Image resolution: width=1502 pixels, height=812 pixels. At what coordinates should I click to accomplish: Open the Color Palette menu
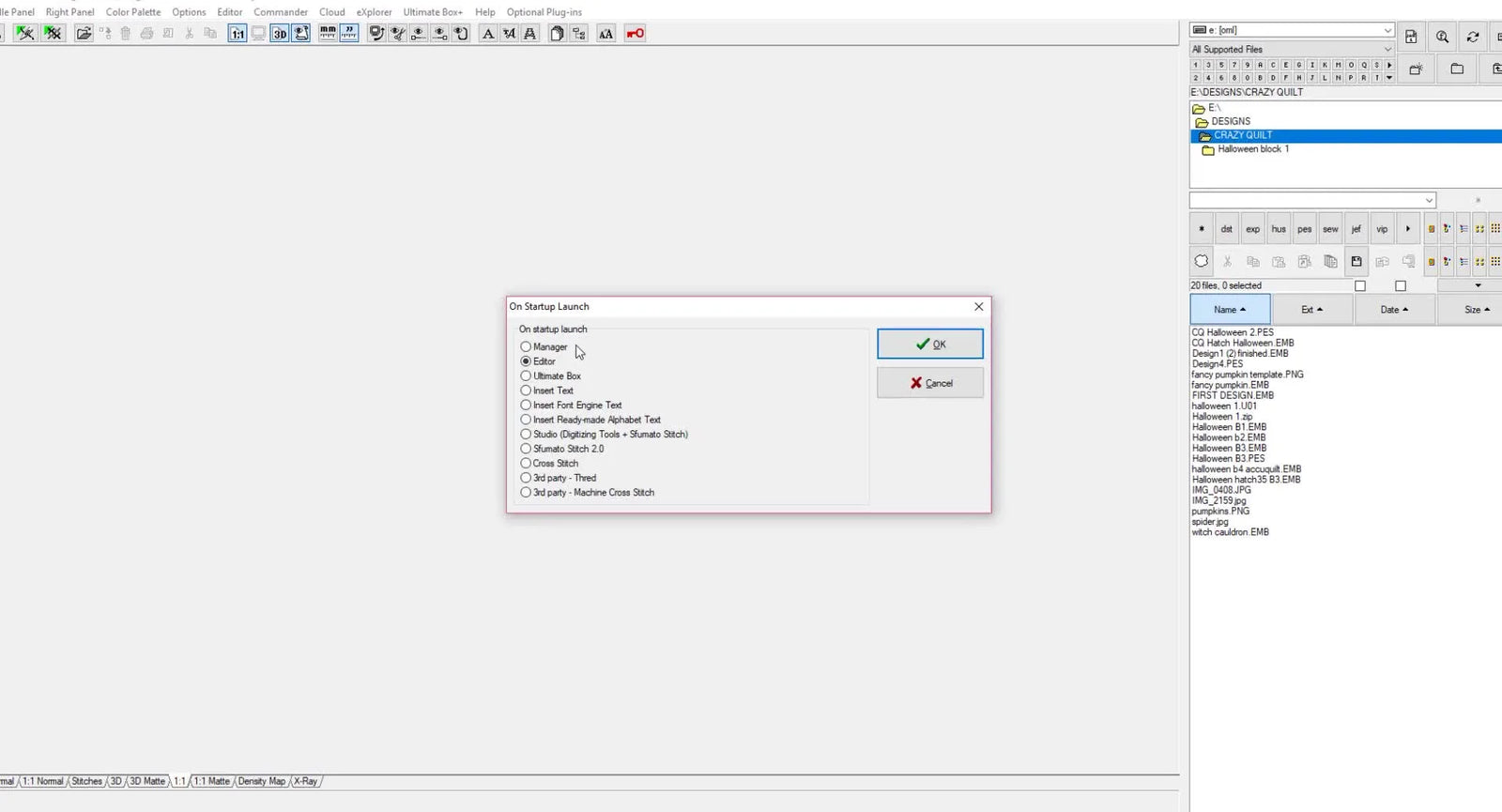coord(133,12)
